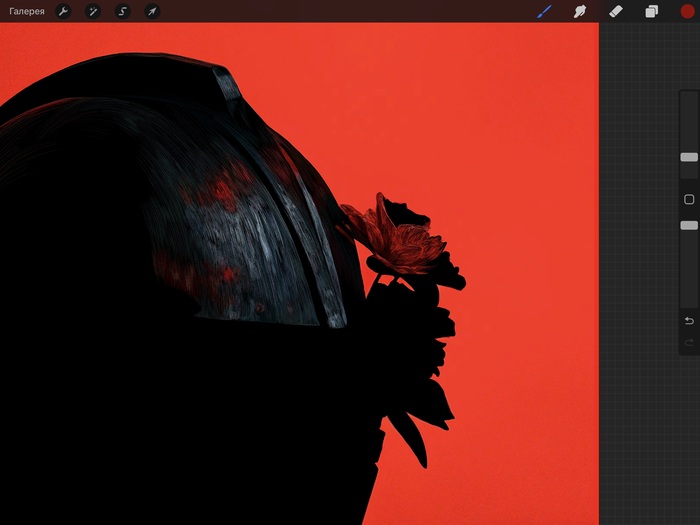Select the Smudge finger tool
Image resolution: width=700 pixels, height=525 pixels.
(x=579, y=11)
